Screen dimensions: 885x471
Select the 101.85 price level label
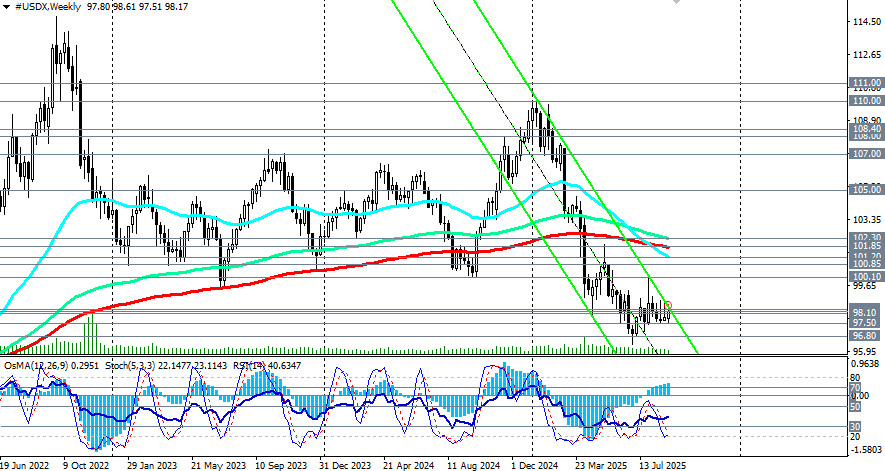pos(867,246)
